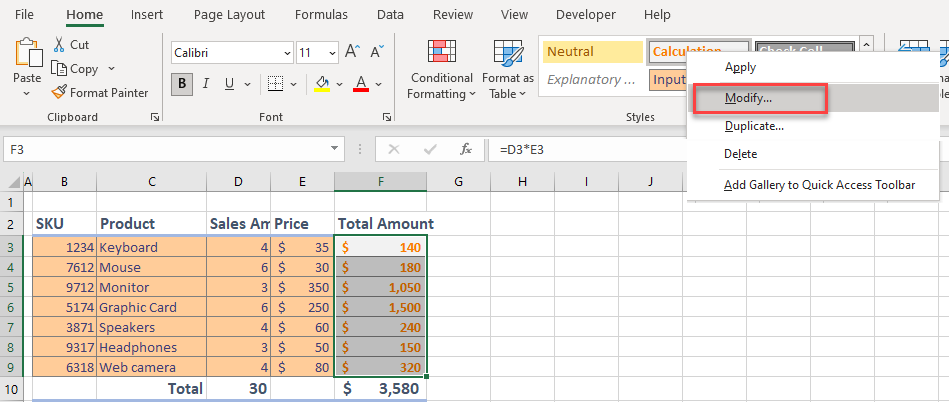Toggle Bold formatting

tap(182, 84)
